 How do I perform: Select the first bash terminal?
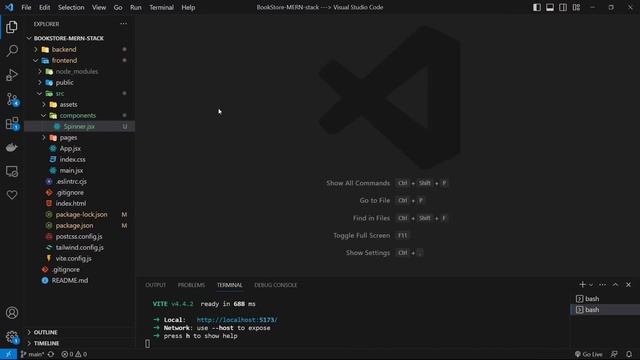pos(605,299)
